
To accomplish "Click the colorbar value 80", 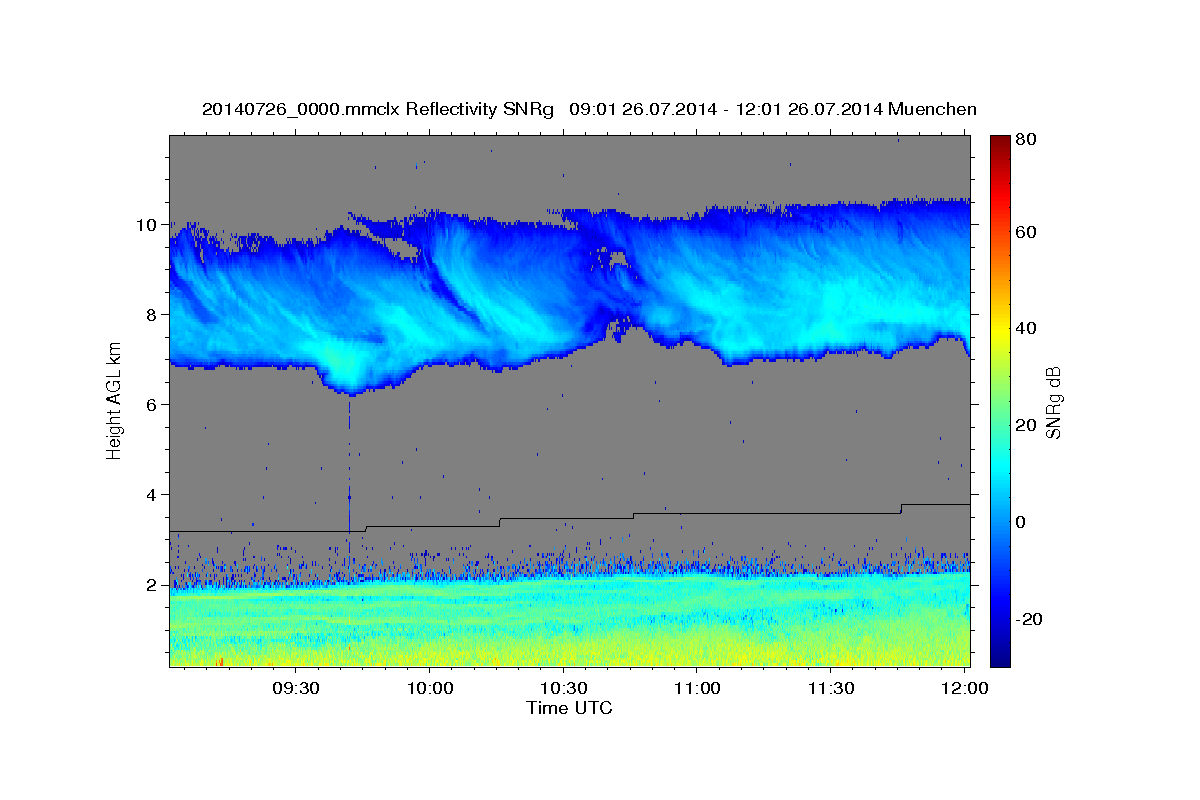I will pyautogui.click(x=1028, y=139).
